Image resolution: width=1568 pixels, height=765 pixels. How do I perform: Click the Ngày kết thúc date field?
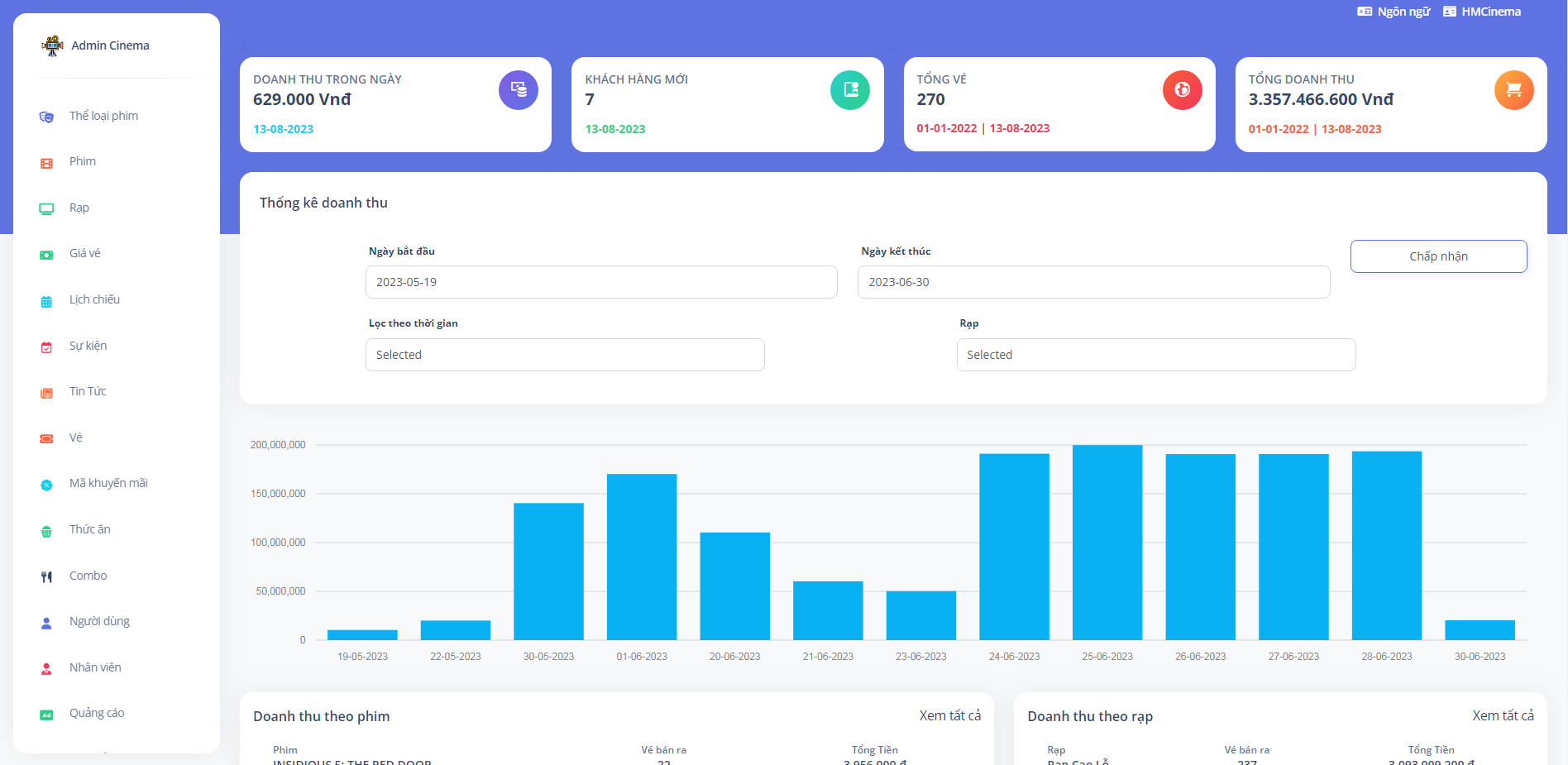1094,282
